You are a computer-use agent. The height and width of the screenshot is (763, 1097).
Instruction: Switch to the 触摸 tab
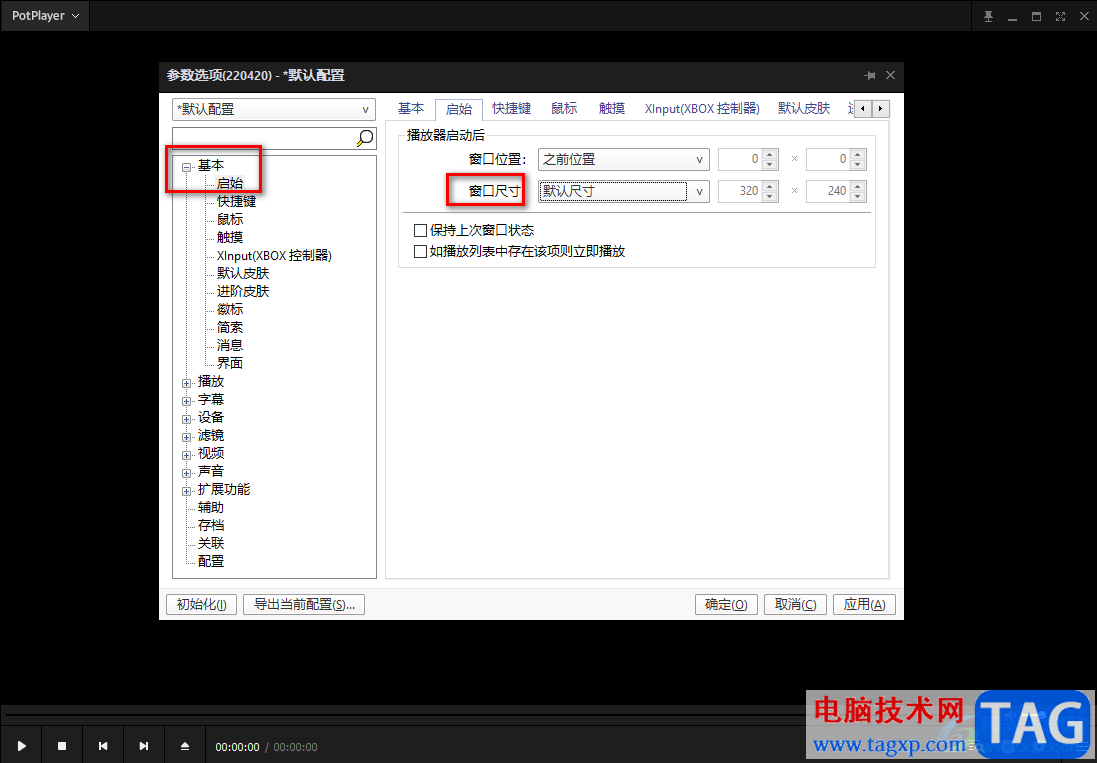pos(611,108)
